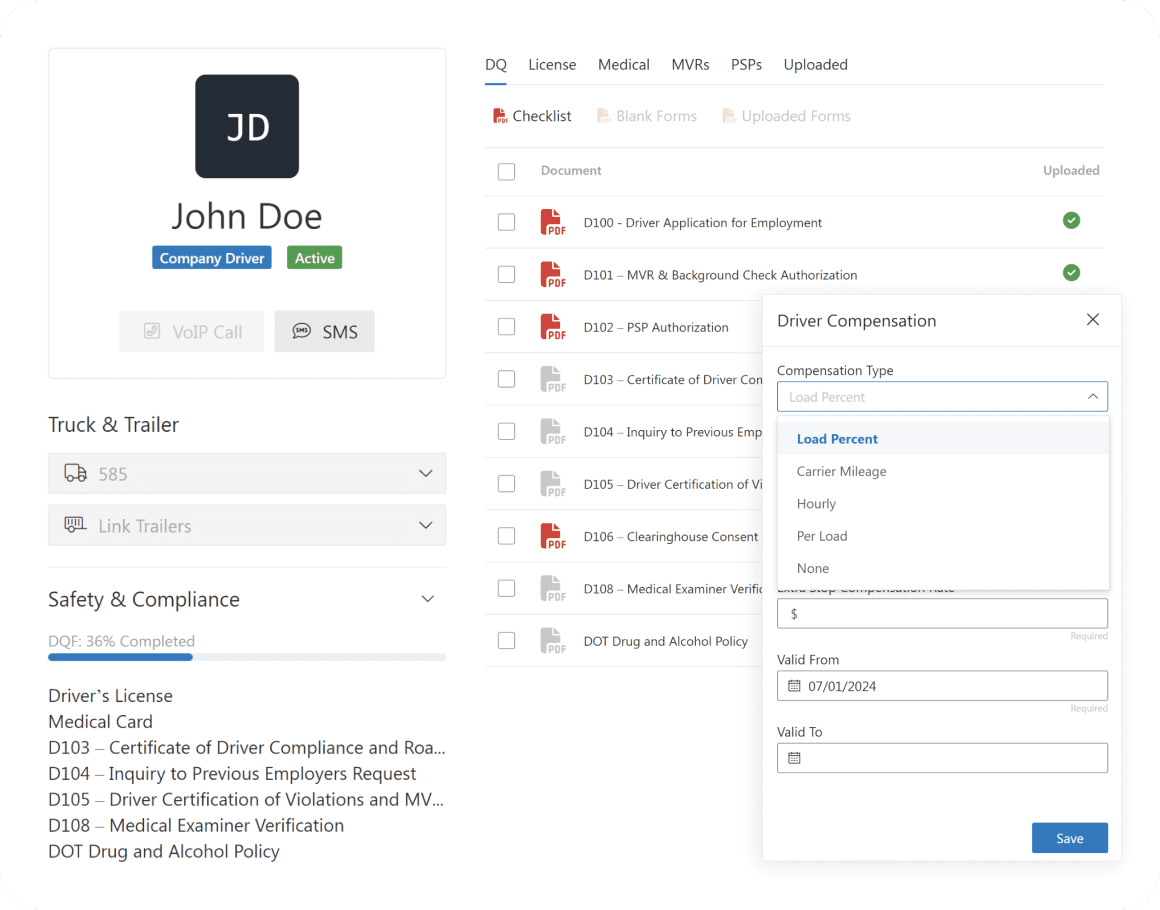Switch to the Uploaded tab
This screenshot has width=1160, height=910.
[815, 64]
